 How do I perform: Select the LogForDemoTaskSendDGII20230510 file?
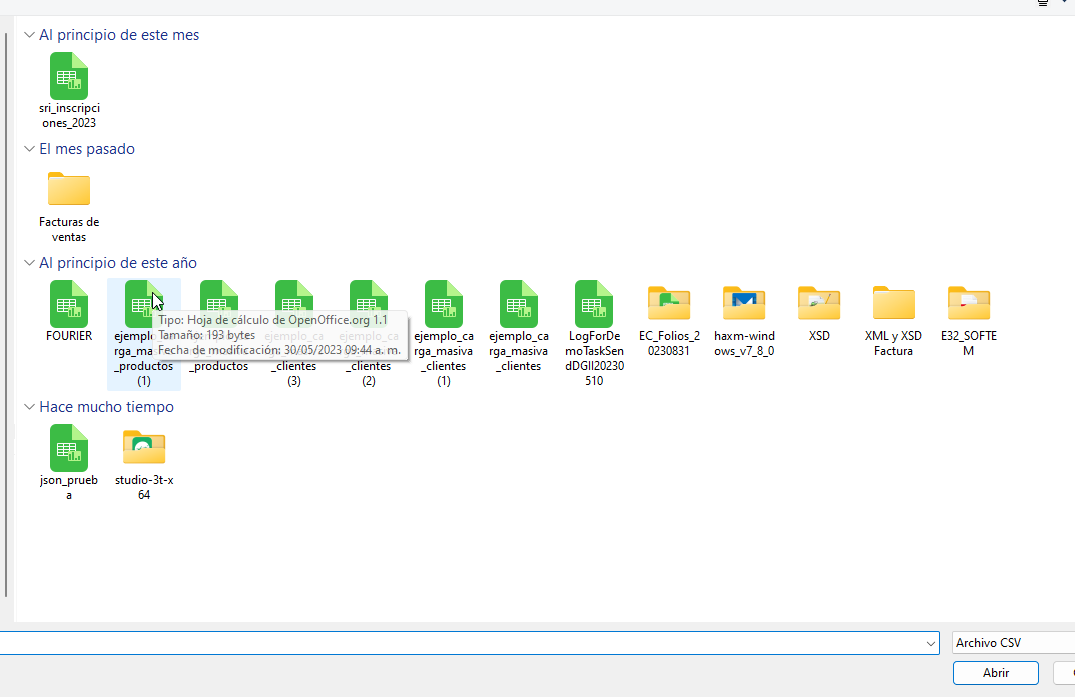(594, 304)
